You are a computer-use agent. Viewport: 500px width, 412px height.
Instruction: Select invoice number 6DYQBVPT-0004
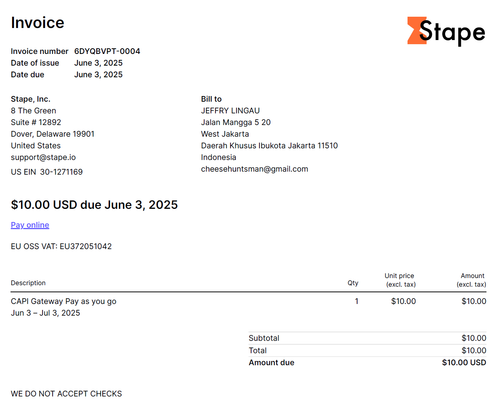click(x=107, y=51)
